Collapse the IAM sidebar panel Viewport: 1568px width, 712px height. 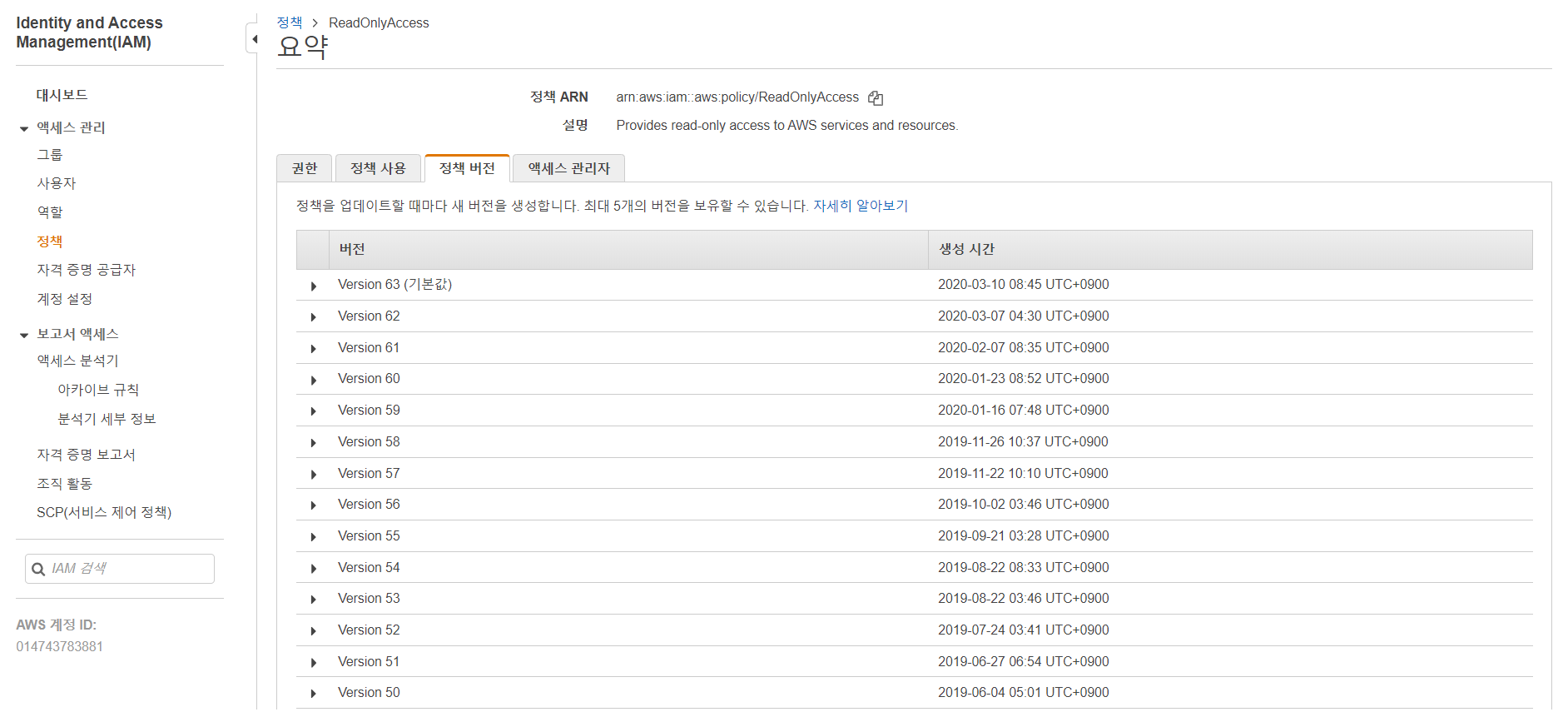(x=253, y=39)
